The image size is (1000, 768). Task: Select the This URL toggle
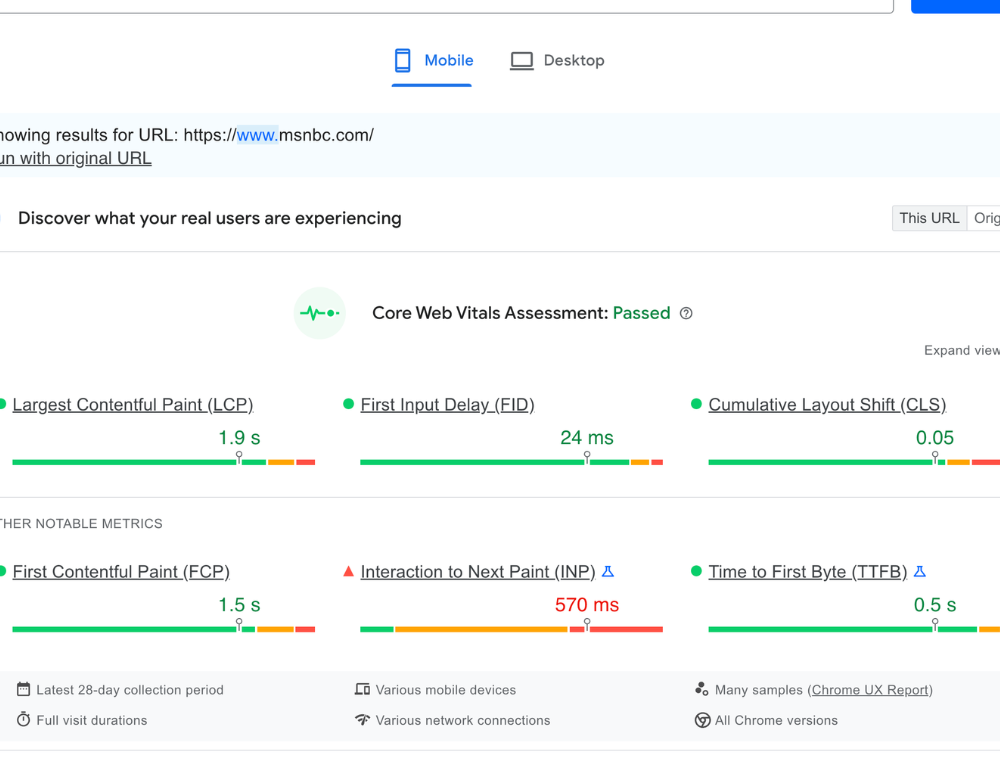point(929,218)
